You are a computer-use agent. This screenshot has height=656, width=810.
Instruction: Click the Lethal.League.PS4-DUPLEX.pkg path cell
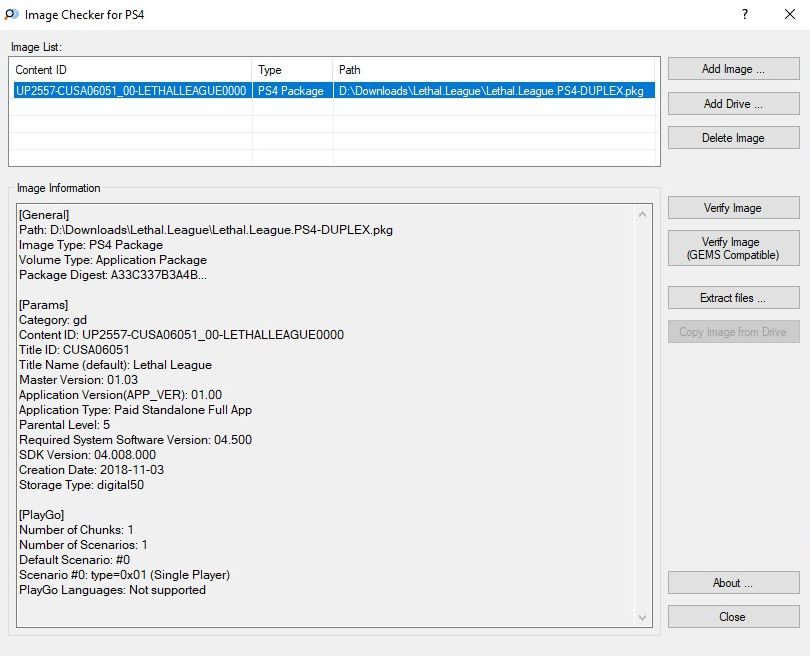coord(492,91)
